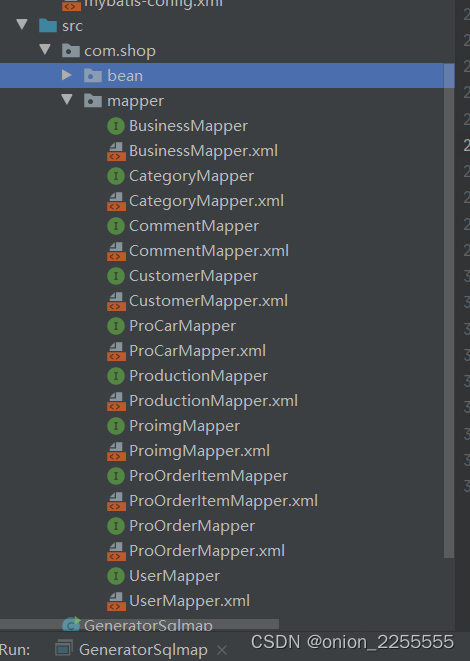Close the GeneratorSqlmap run tab
The height and width of the screenshot is (661, 470).
coord(222,650)
